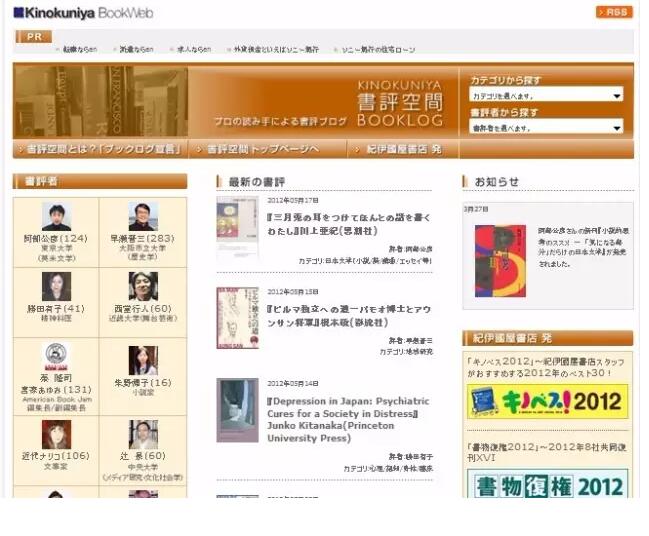
Task: Open reviewer link ending in (131)
Action: pos(56,390)
